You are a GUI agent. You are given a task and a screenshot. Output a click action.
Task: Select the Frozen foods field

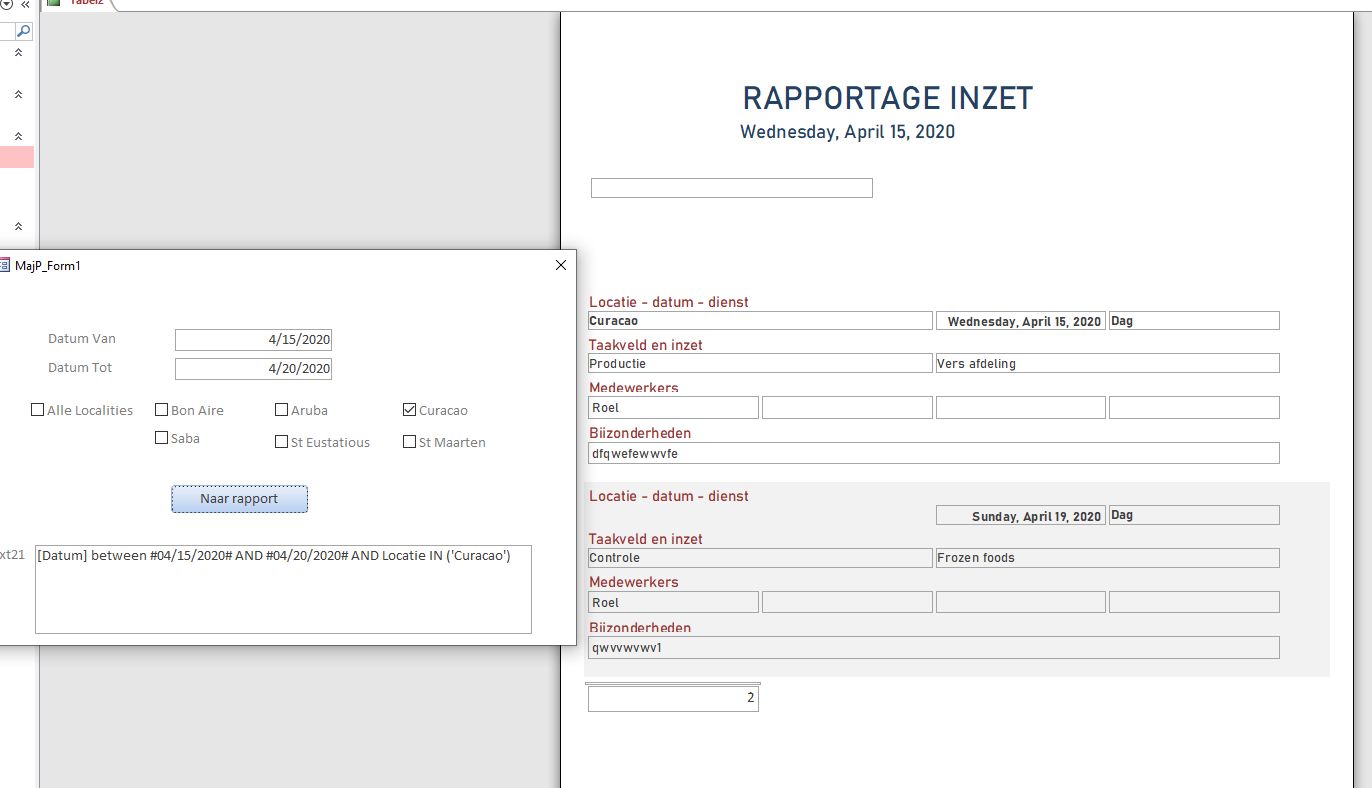(x=1107, y=558)
